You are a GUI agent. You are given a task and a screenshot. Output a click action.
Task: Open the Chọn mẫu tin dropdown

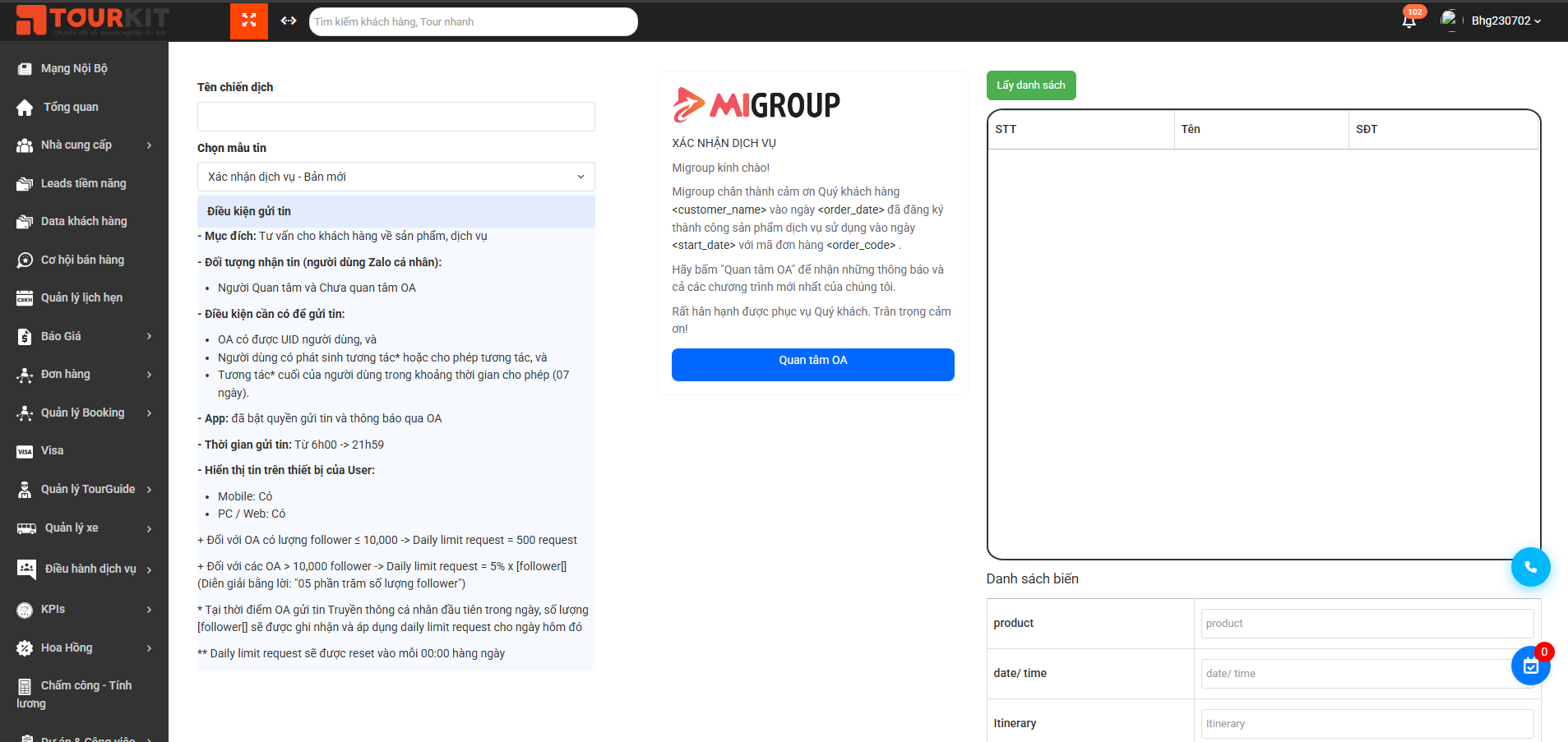tap(396, 177)
